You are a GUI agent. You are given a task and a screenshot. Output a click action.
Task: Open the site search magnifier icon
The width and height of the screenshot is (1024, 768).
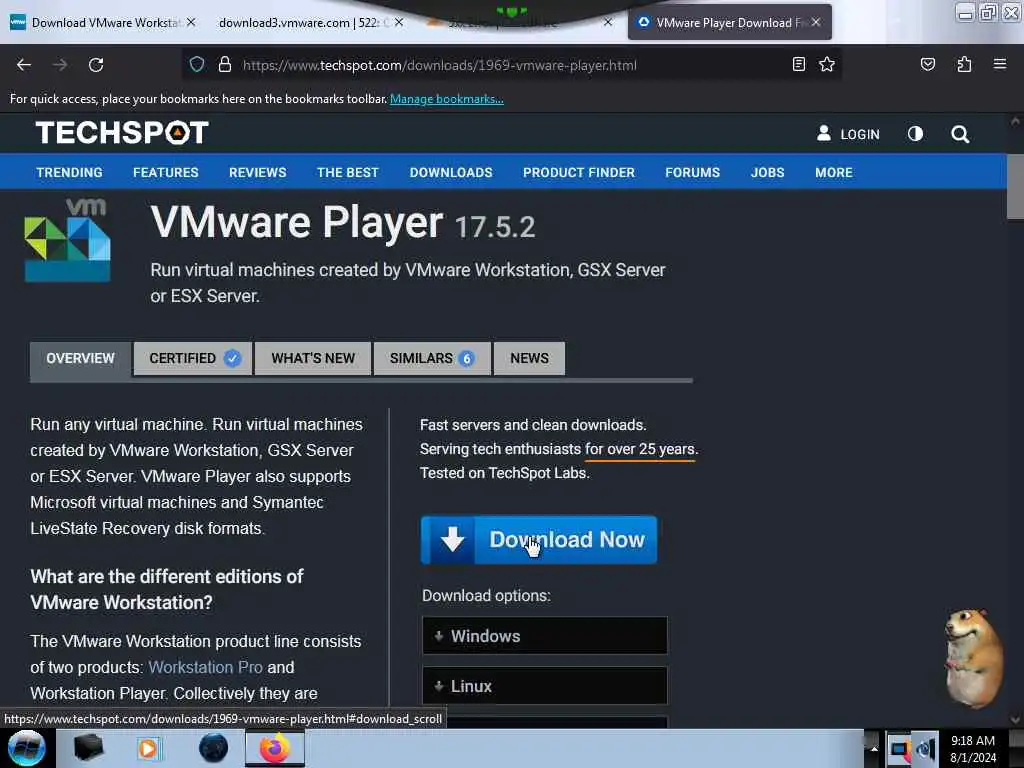(x=959, y=134)
